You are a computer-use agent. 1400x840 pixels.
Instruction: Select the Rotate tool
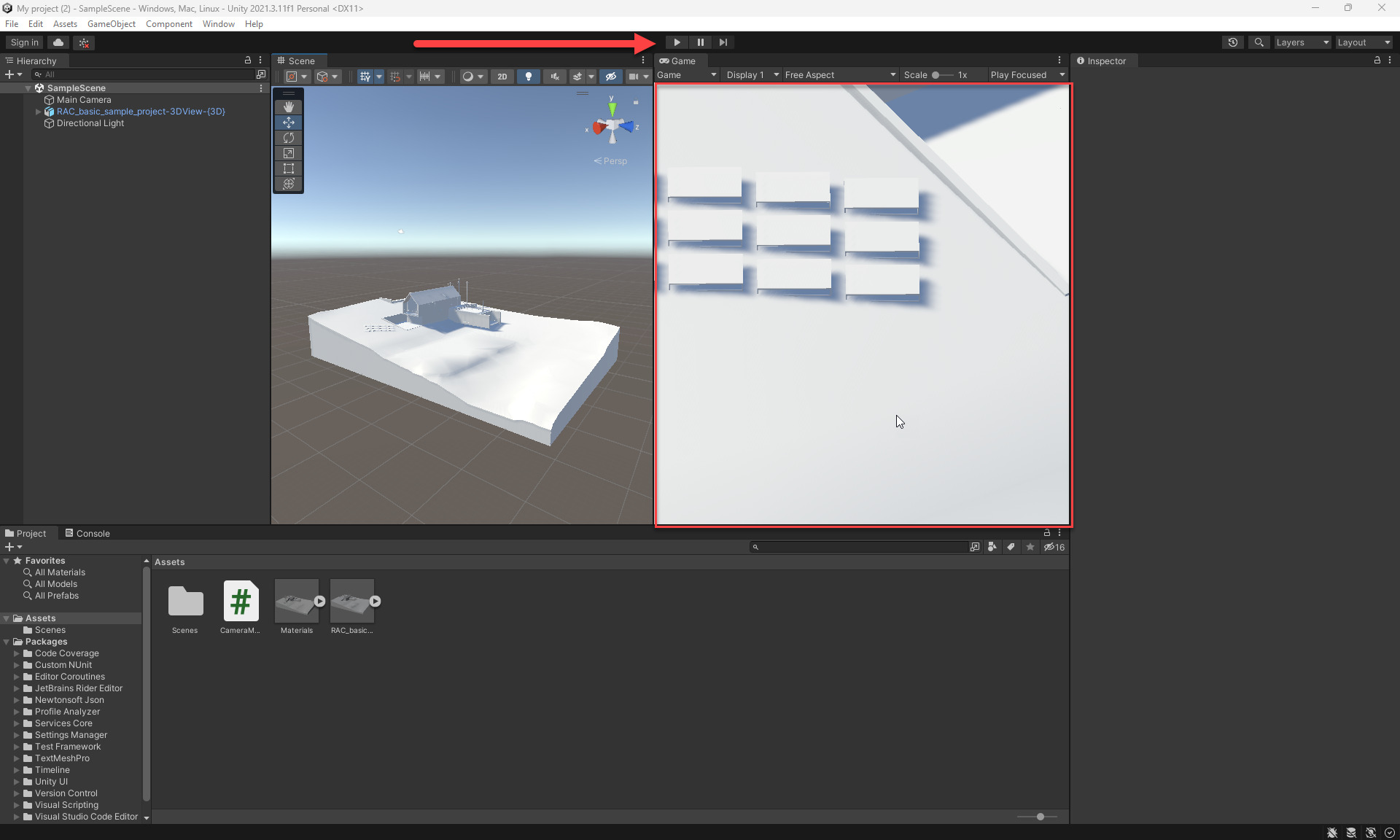click(x=288, y=138)
